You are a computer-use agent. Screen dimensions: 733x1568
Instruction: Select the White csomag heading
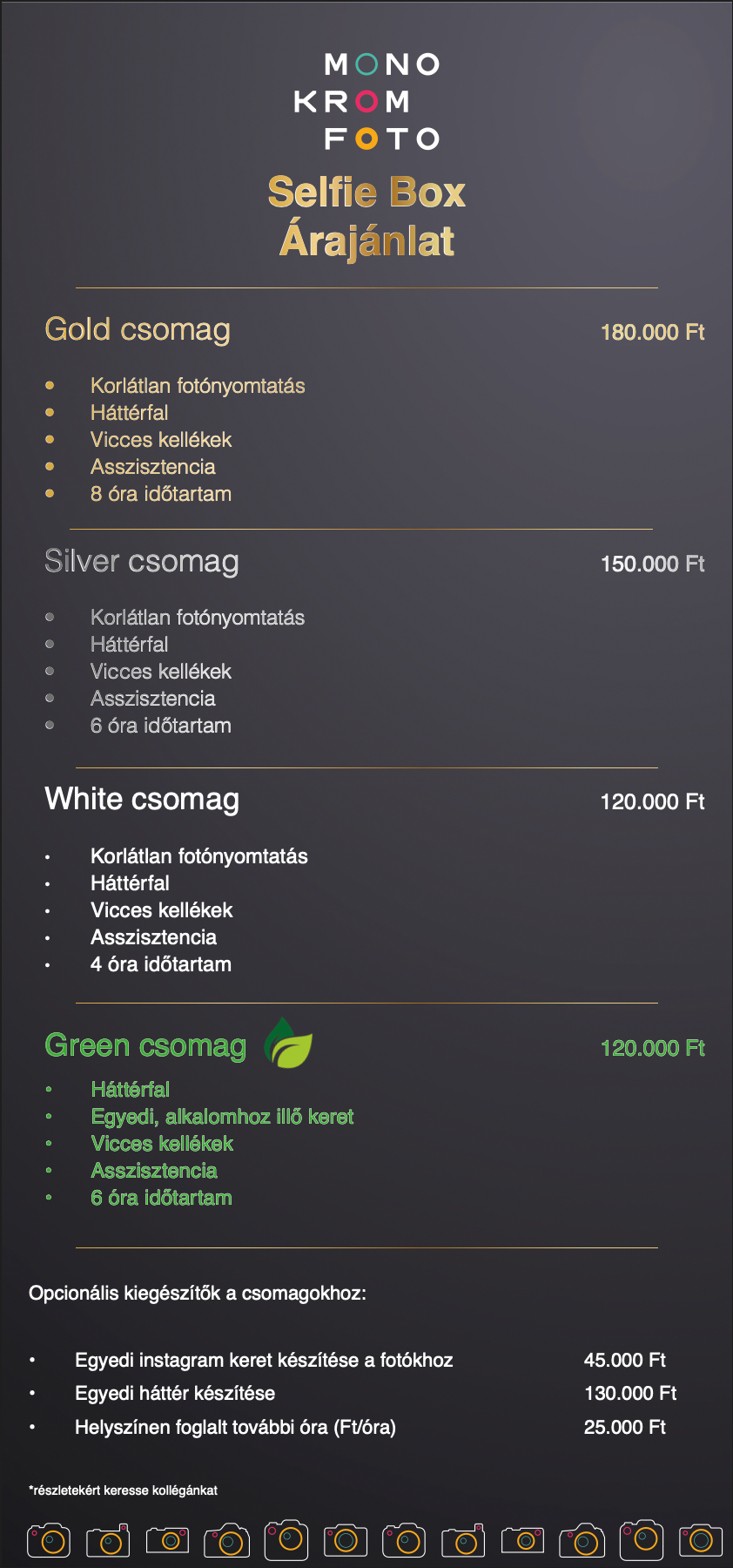point(142,800)
